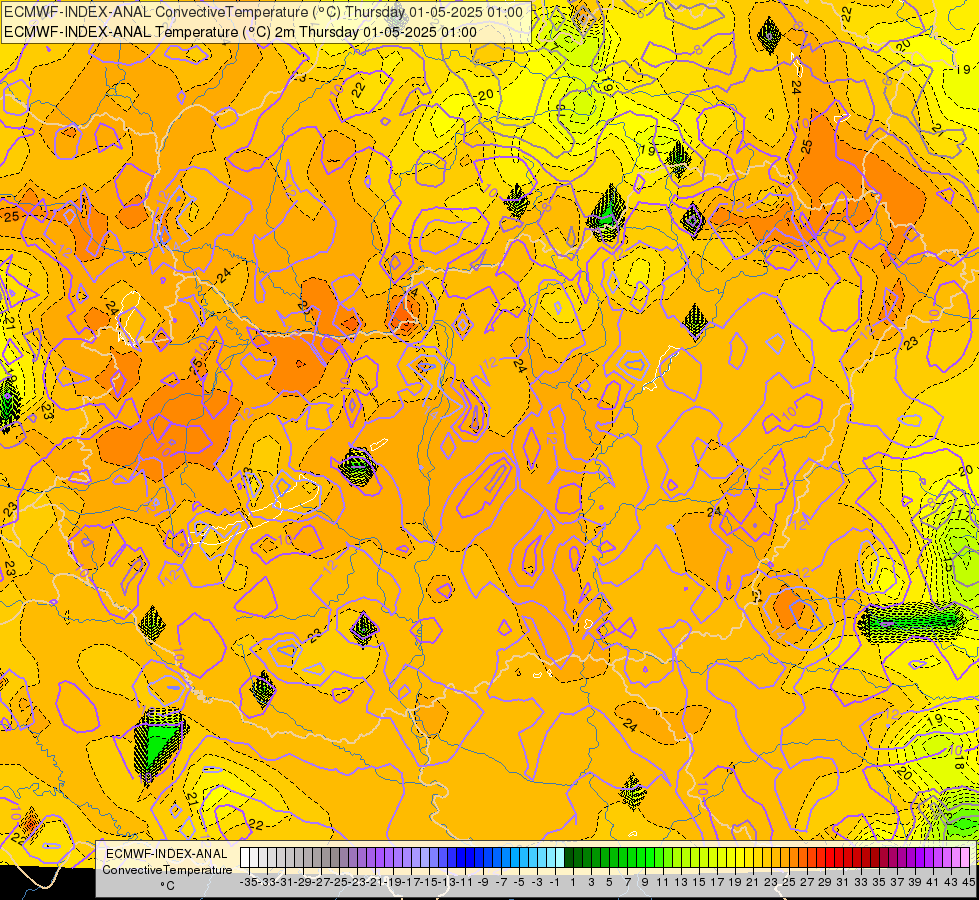Click the '-7' legend scale value

click(x=501, y=883)
